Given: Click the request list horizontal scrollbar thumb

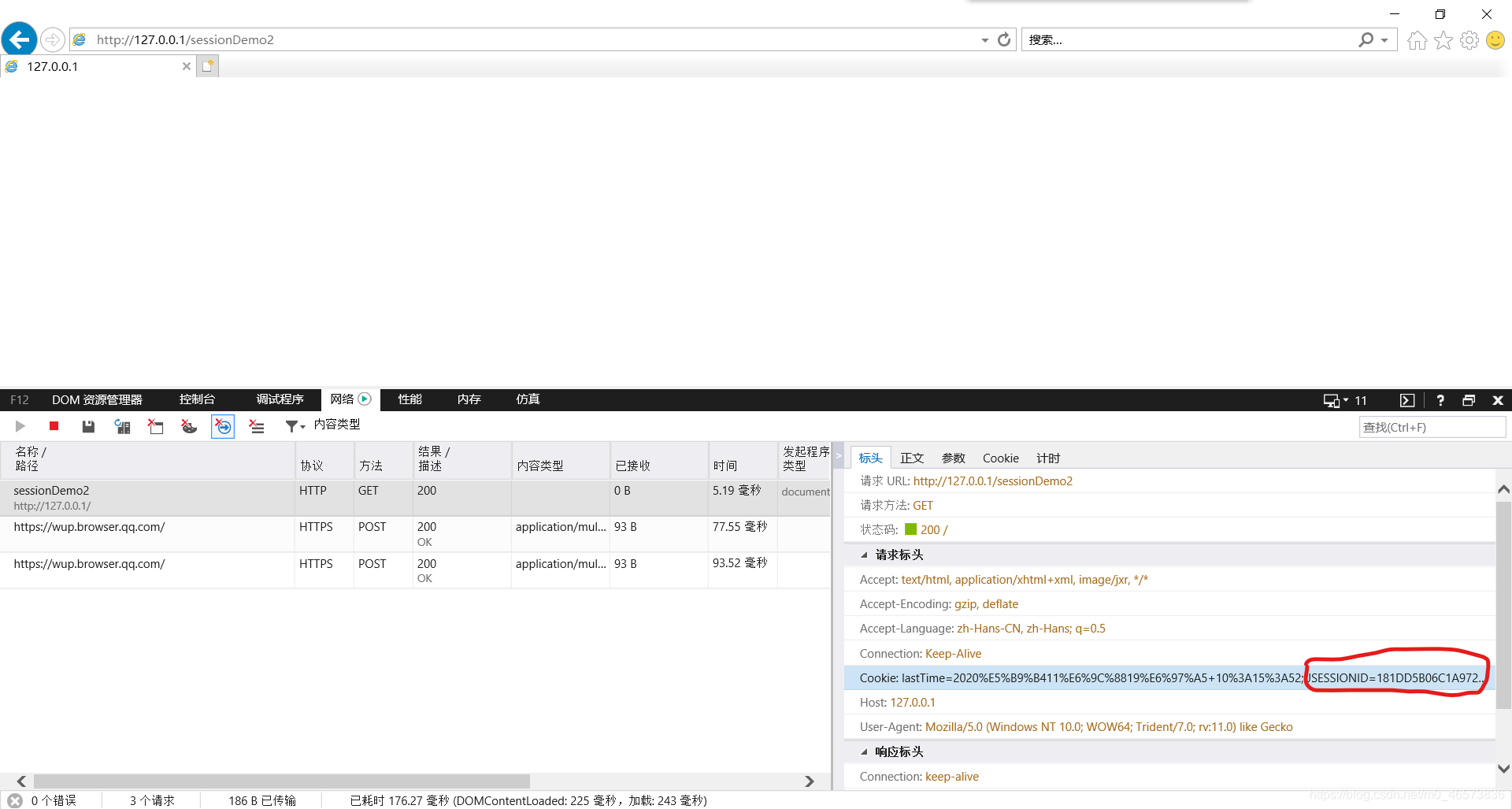Looking at the screenshot, I should (x=281, y=781).
